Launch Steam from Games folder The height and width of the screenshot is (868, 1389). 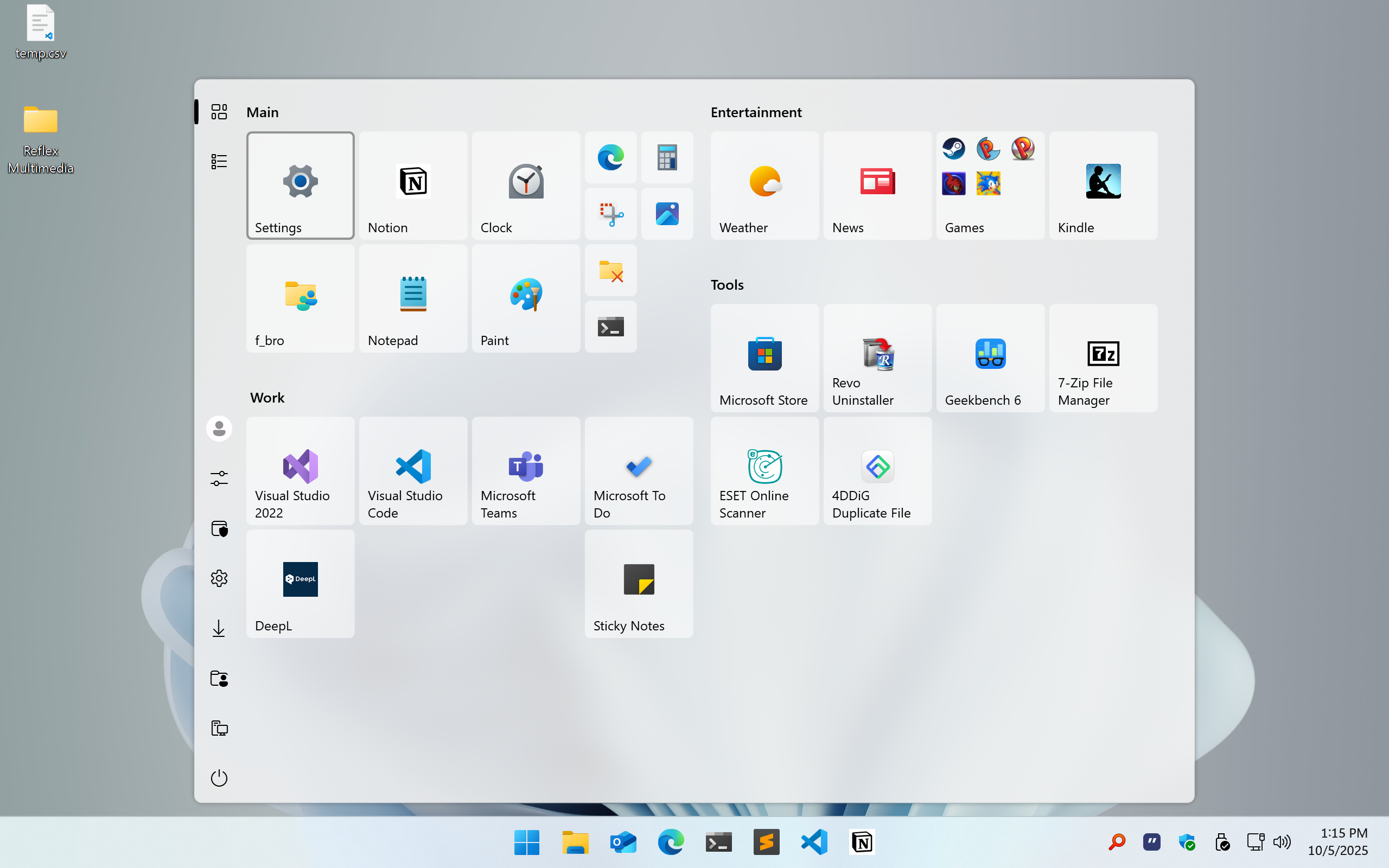point(953,149)
